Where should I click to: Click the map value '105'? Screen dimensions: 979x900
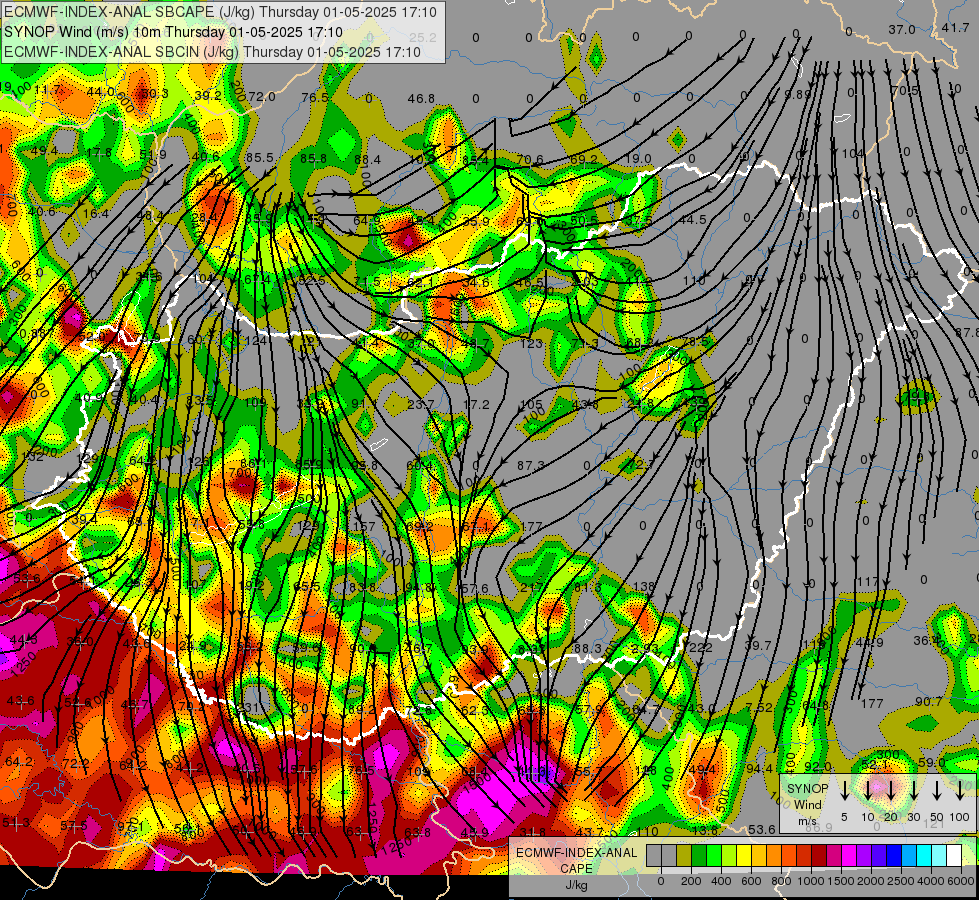tap(531, 405)
